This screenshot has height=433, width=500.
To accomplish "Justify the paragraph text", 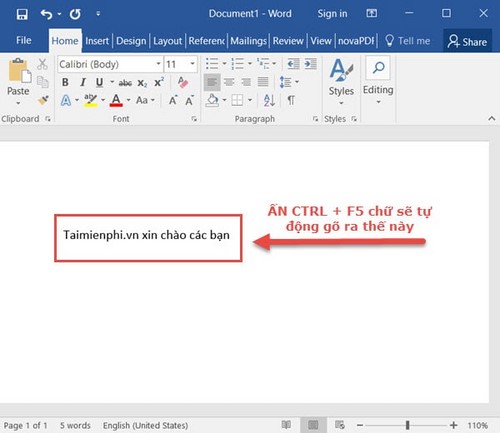I will pos(263,82).
